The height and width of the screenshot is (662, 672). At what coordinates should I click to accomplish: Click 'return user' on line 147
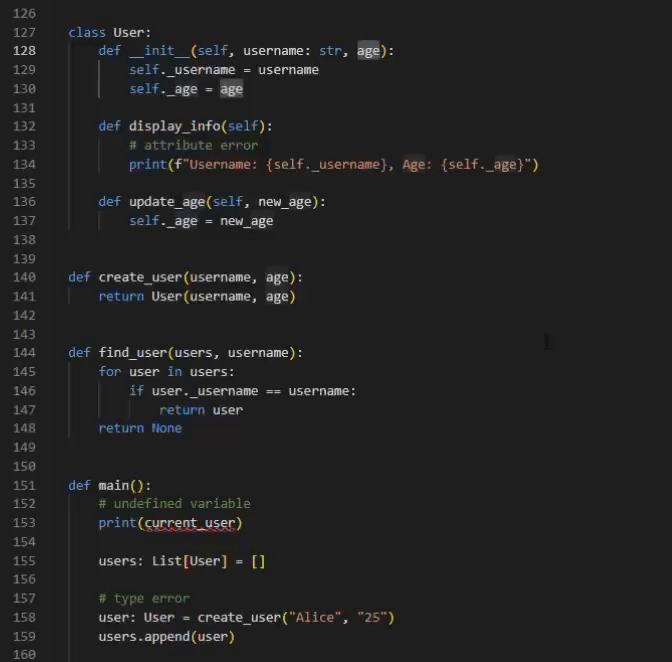point(201,410)
